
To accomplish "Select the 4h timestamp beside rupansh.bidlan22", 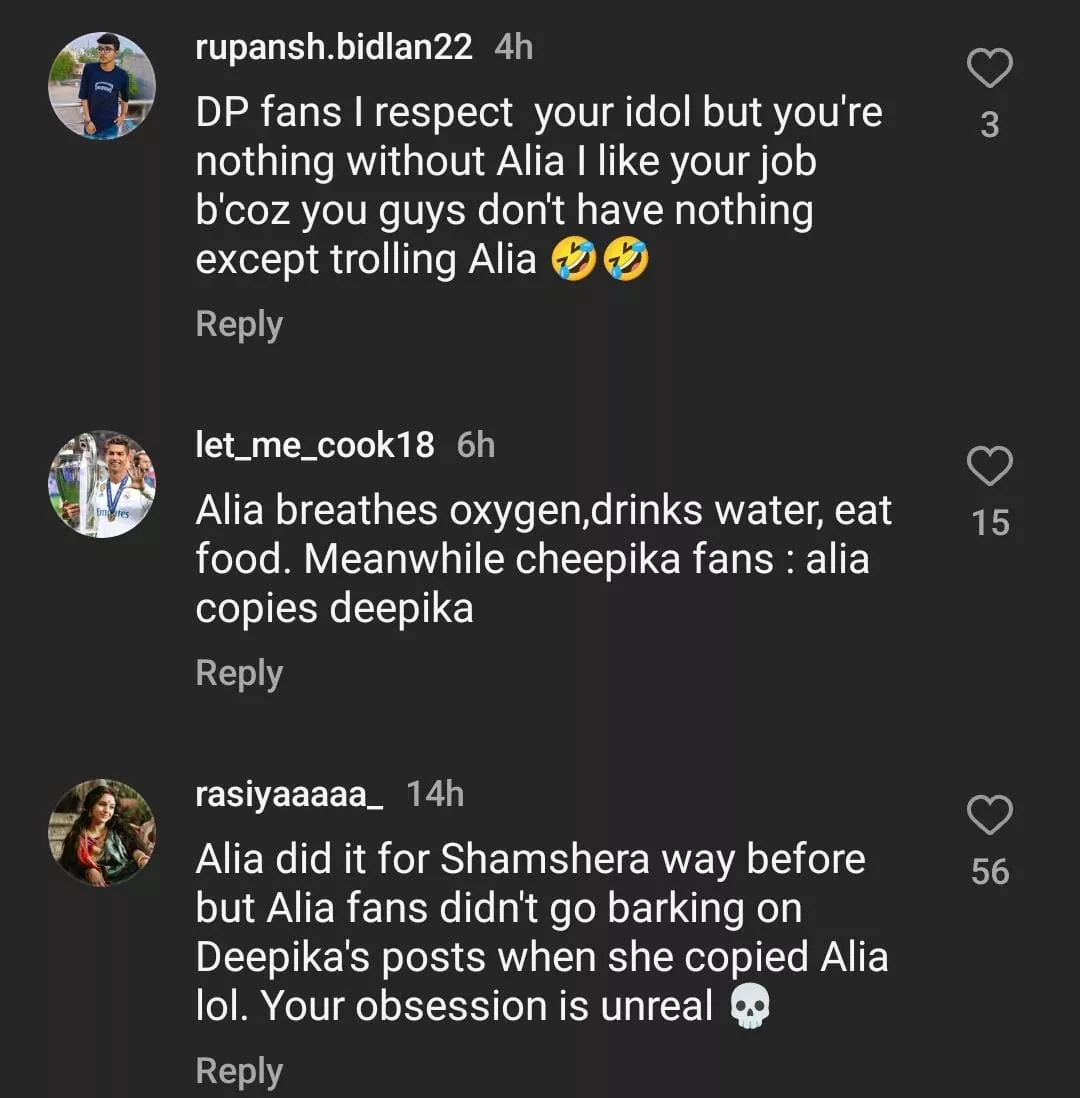I will (514, 47).
